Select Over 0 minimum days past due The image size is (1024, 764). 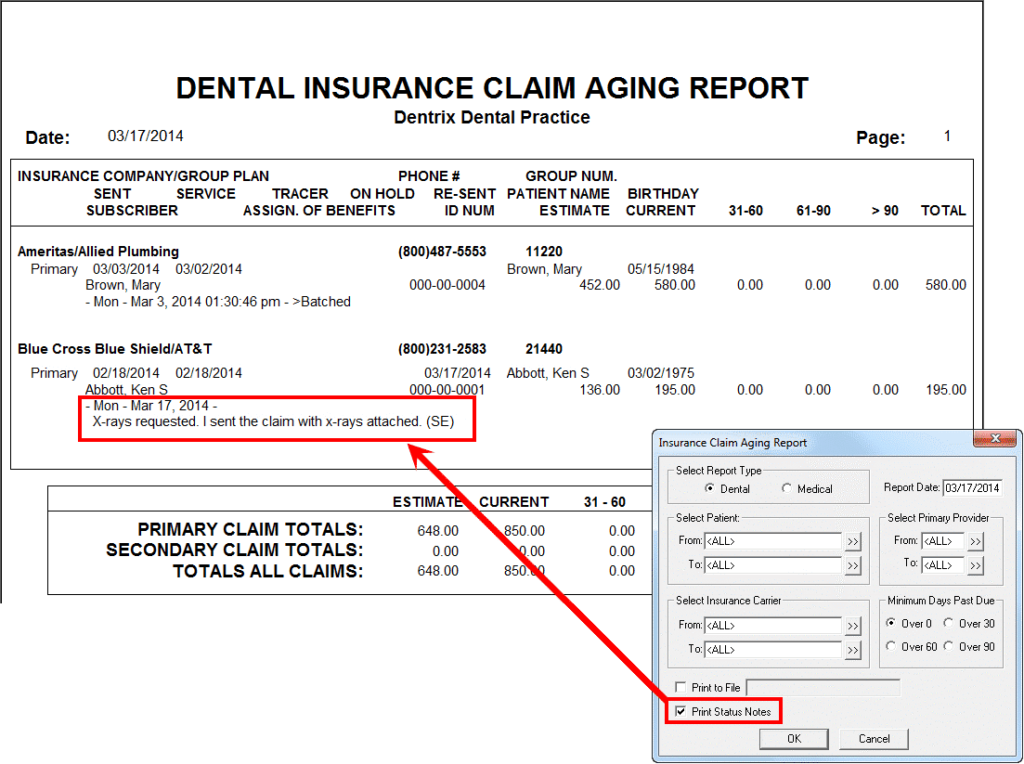pyautogui.click(x=891, y=624)
